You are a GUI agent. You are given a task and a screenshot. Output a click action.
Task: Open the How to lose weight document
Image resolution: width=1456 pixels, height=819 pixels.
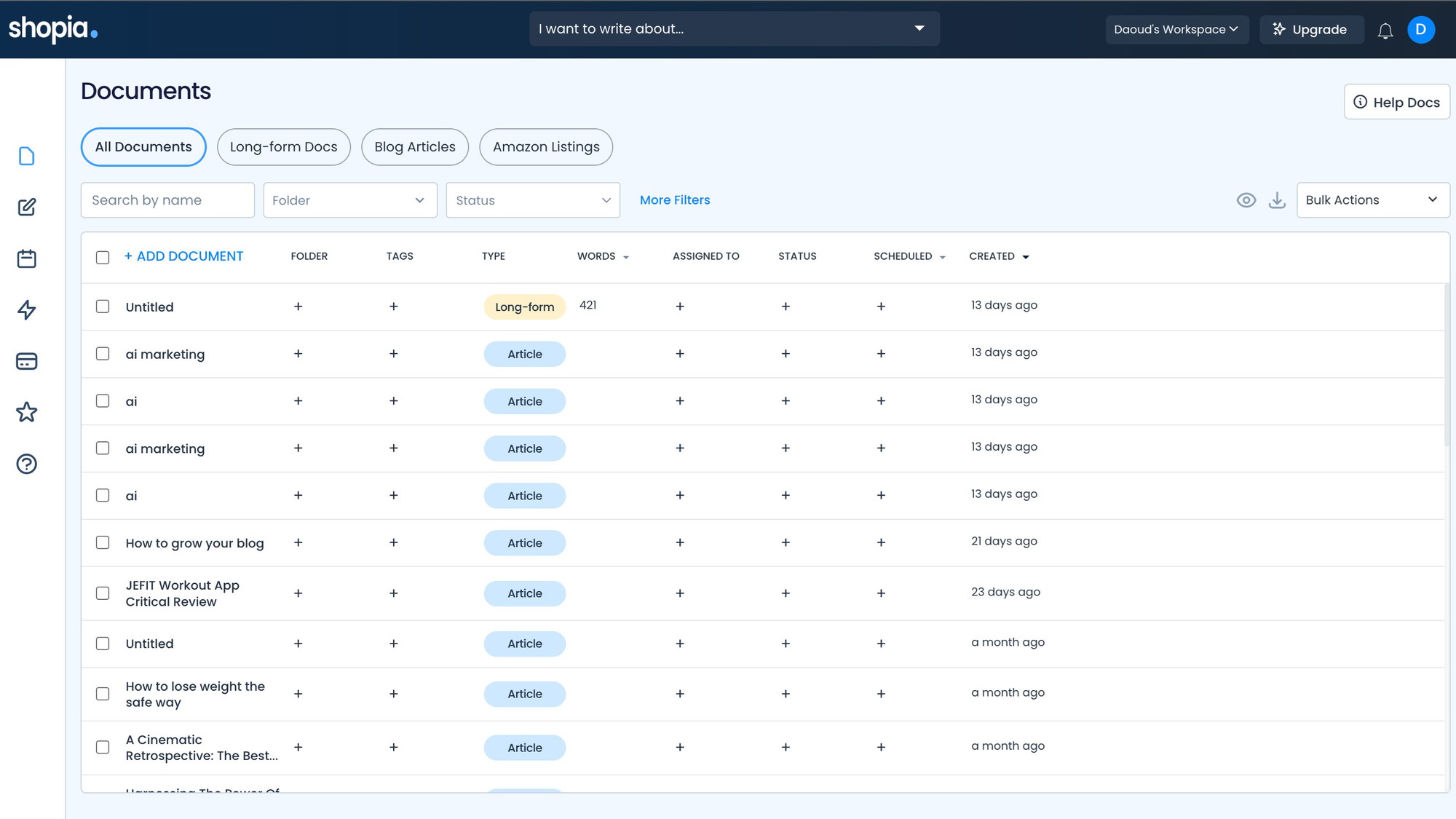pos(195,695)
